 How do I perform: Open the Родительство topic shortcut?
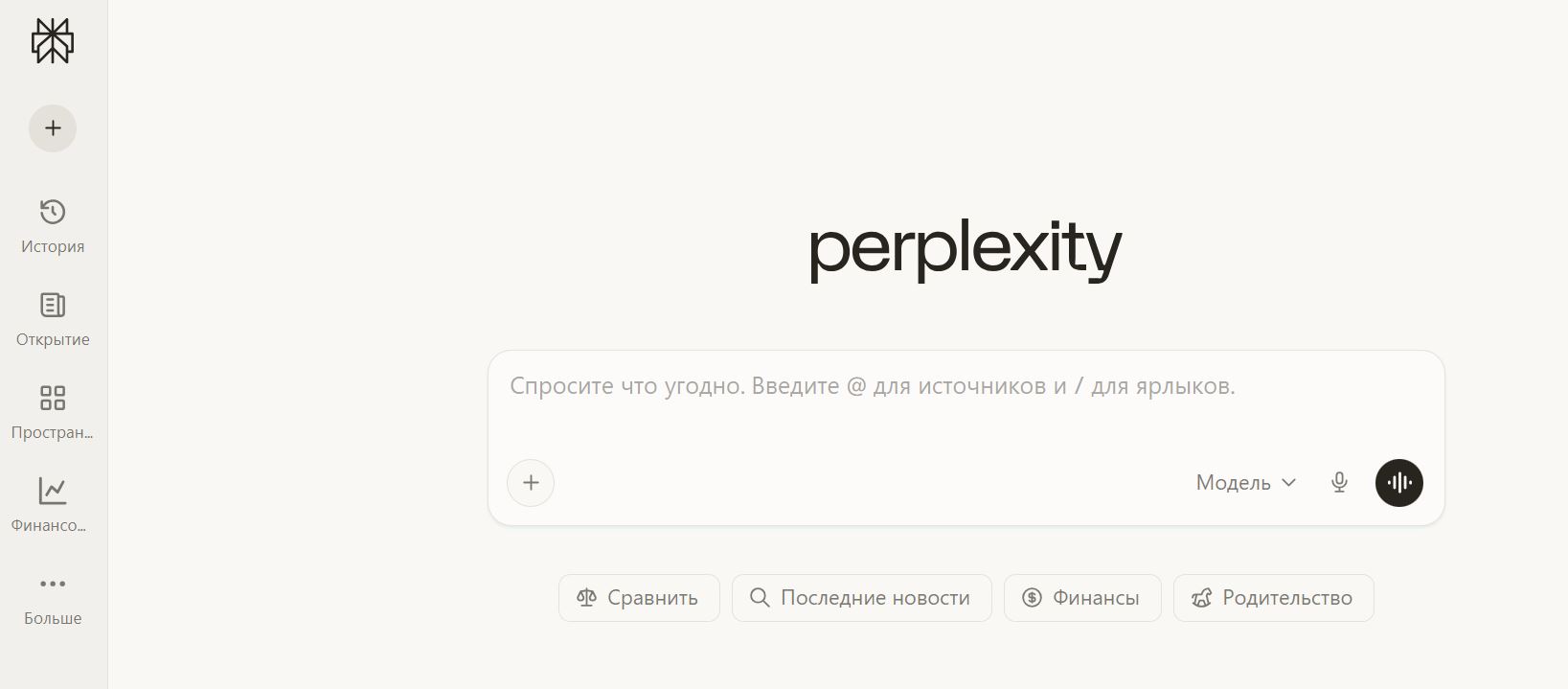[1273, 597]
